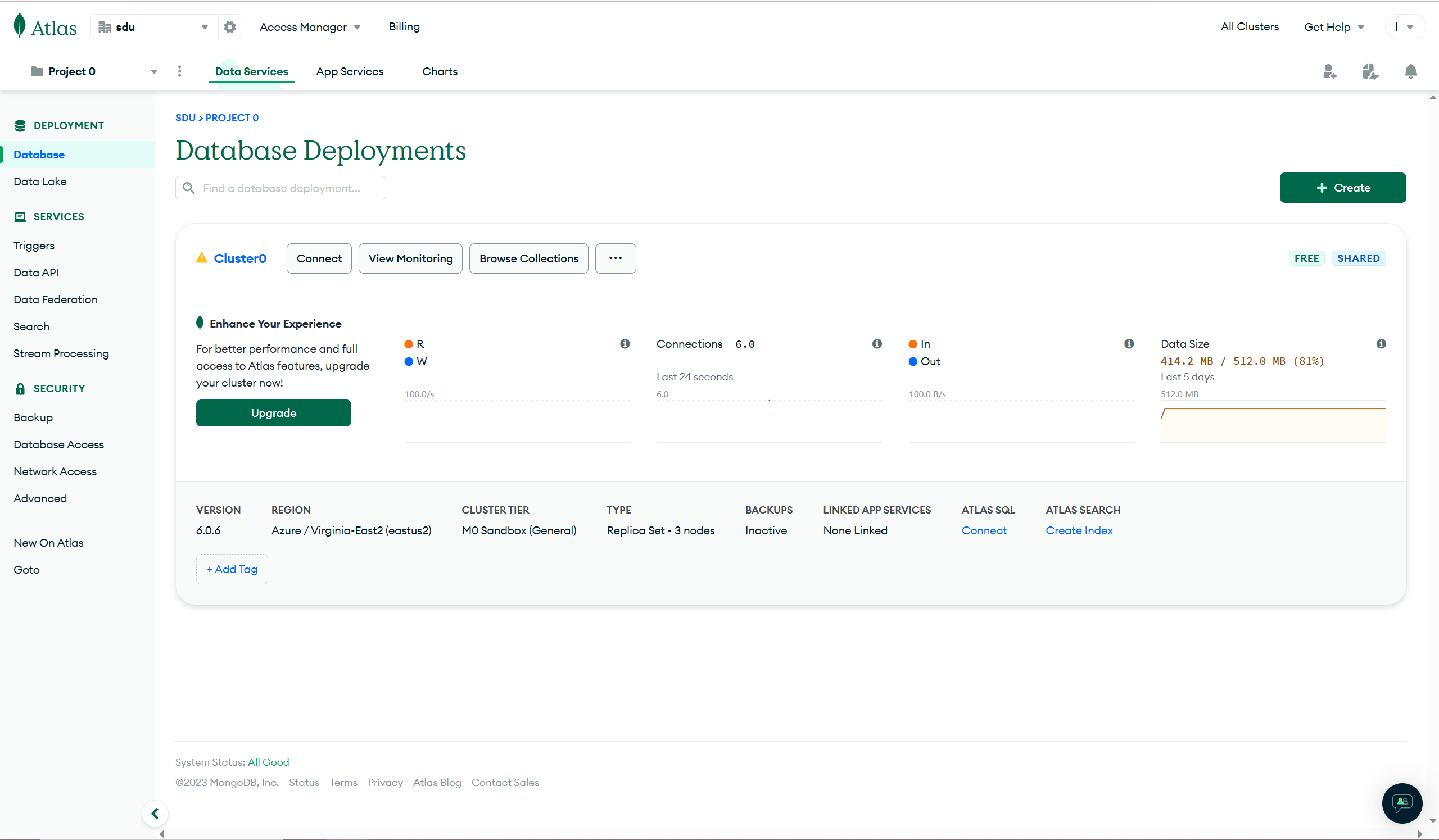
Task: Click the PROJECT 0 breadcrumb link
Action: [x=232, y=117]
